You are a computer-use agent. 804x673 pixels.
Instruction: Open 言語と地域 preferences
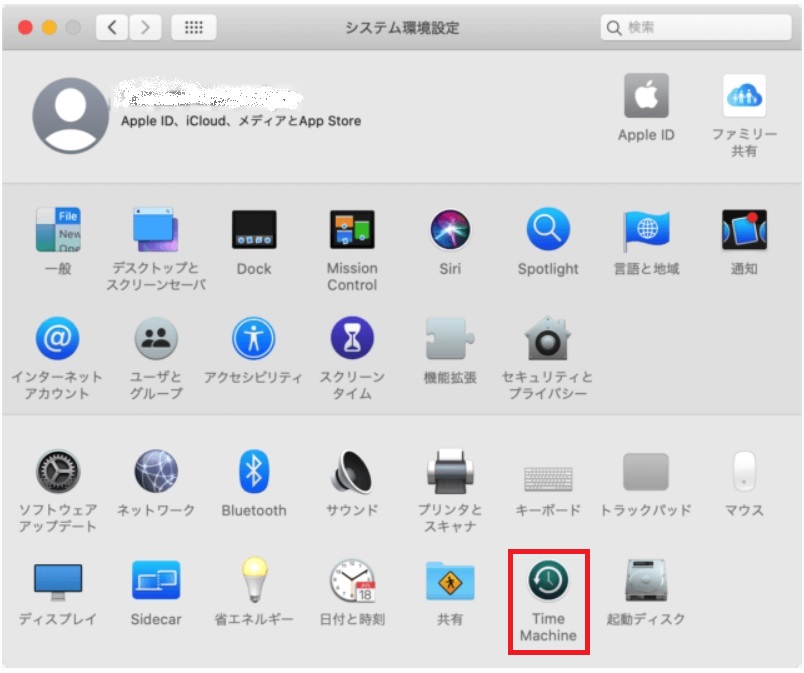pyautogui.click(x=646, y=230)
